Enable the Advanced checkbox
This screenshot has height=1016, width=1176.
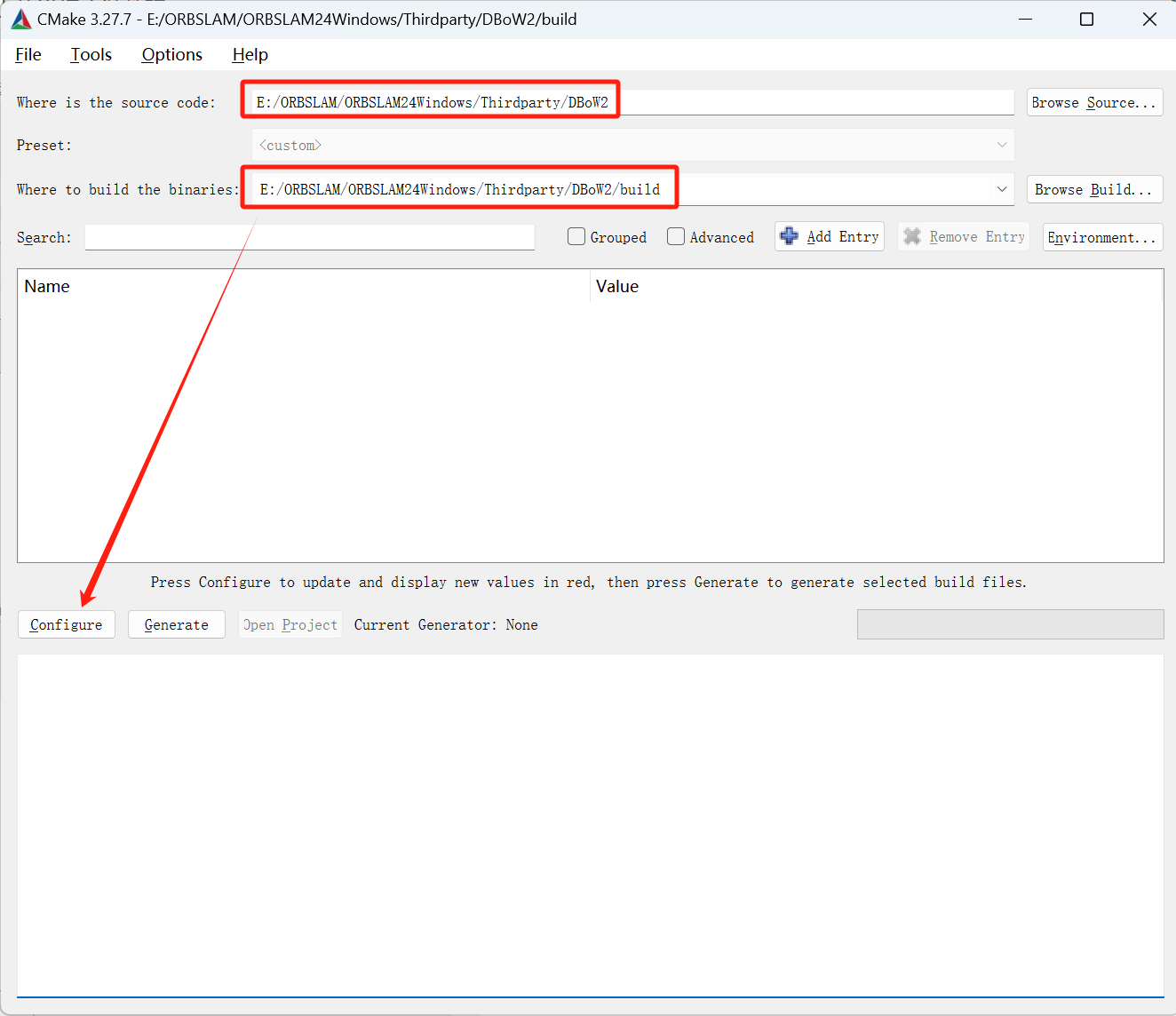coord(676,236)
